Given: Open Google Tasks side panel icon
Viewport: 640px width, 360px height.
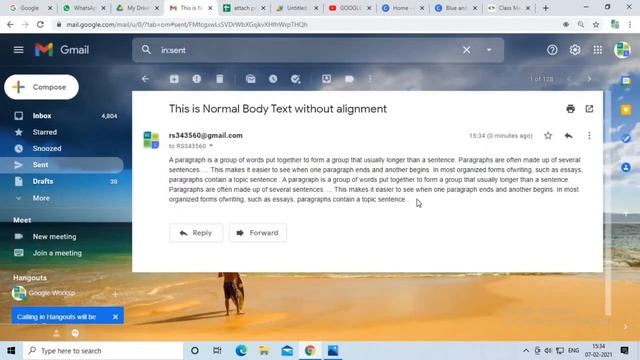Looking at the screenshot, I should click(626, 139).
